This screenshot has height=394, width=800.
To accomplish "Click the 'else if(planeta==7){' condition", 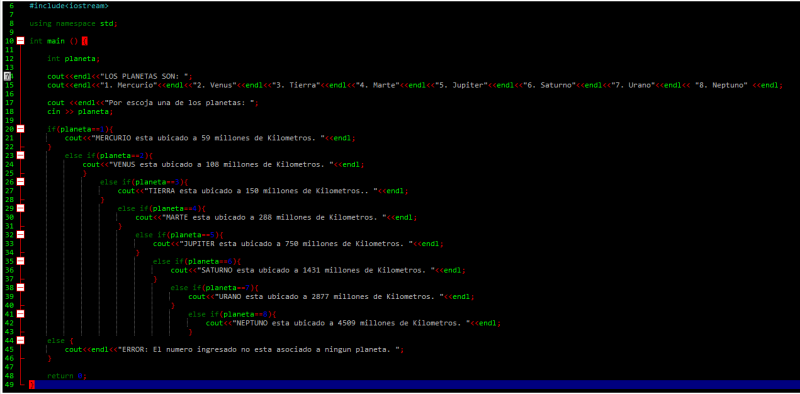I will [215, 288].
